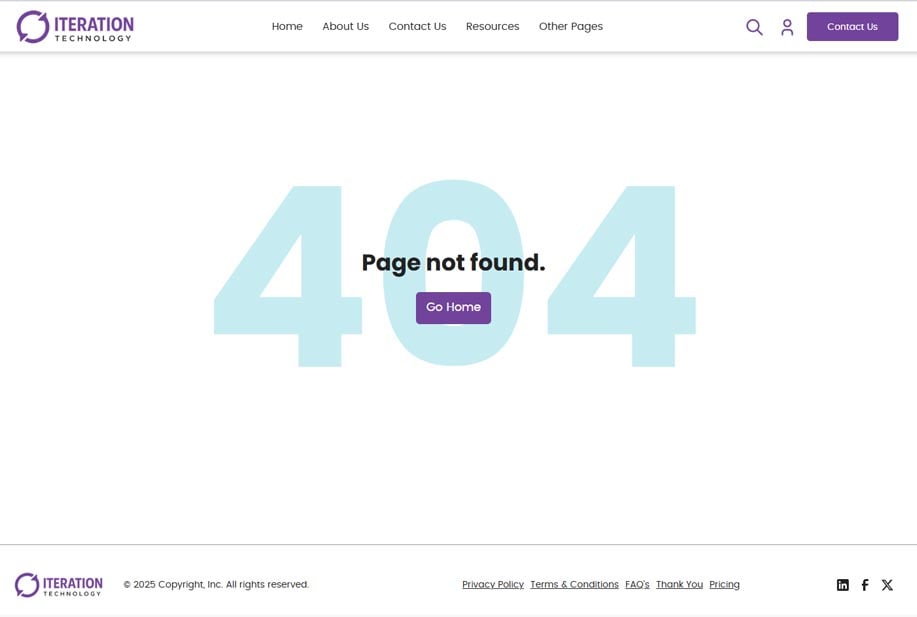Click the Iteration Technology footer logo

58,585
